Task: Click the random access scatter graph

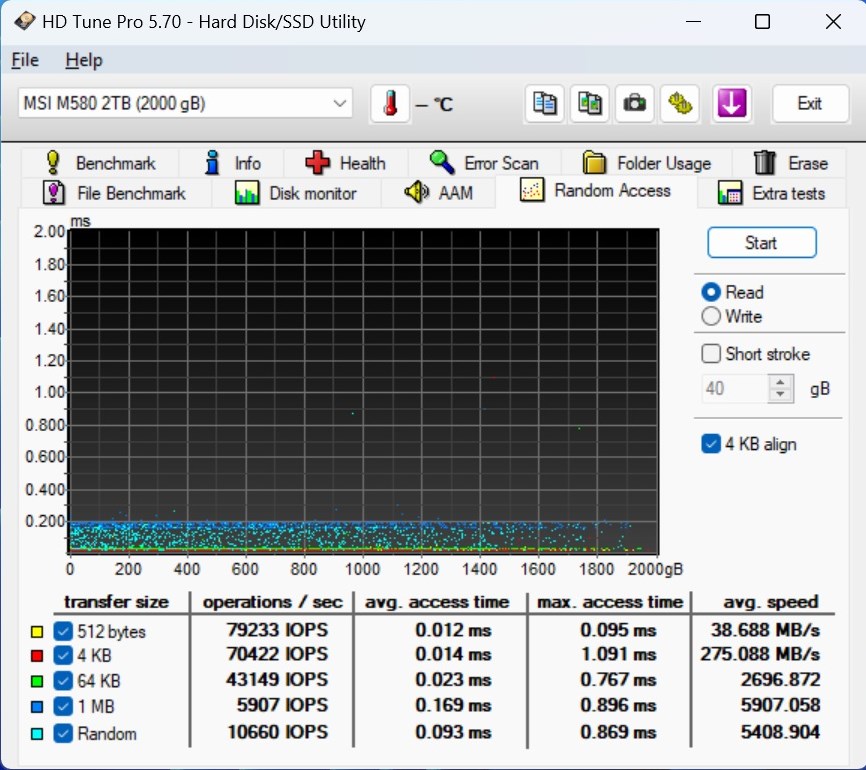Action: [363, 391]
